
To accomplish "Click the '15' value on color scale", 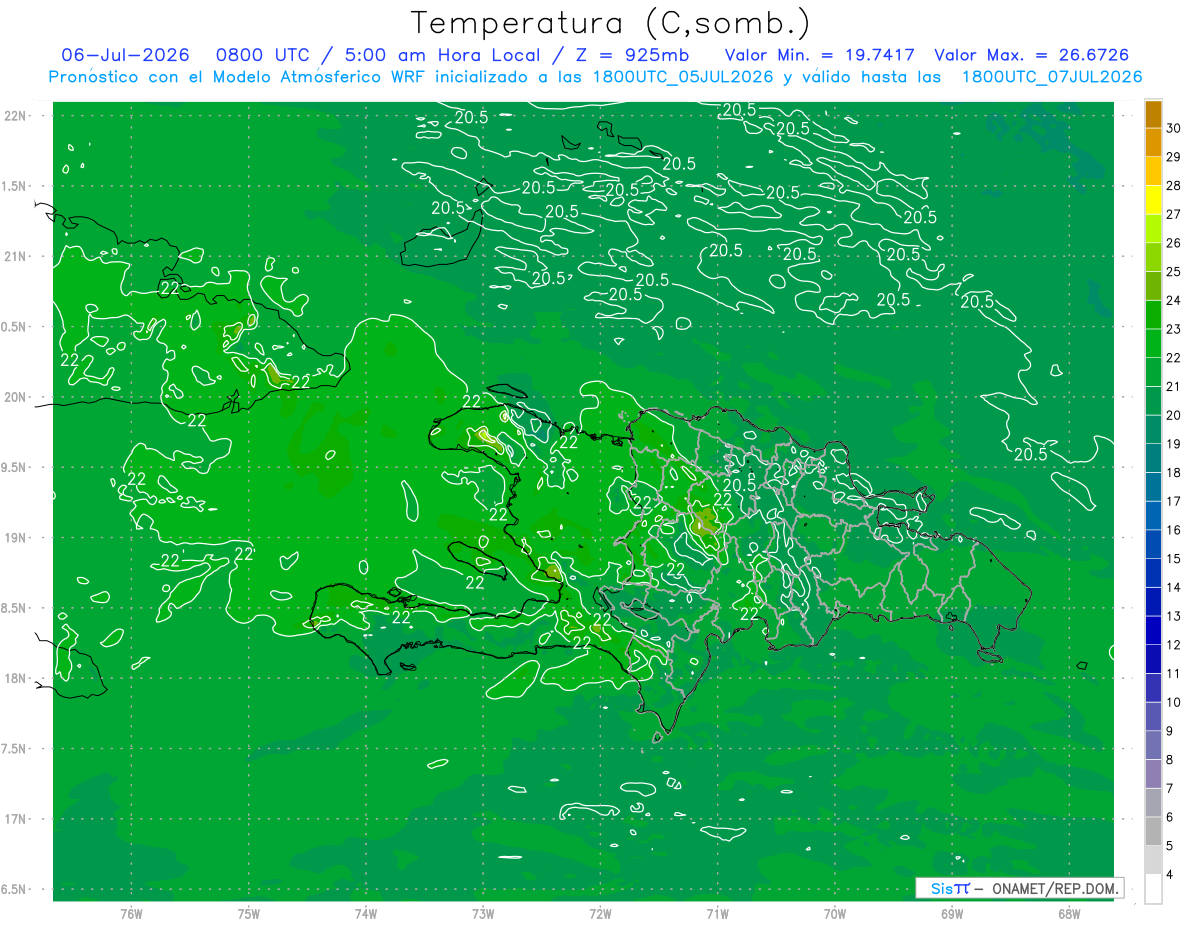I will (1174, 558).
